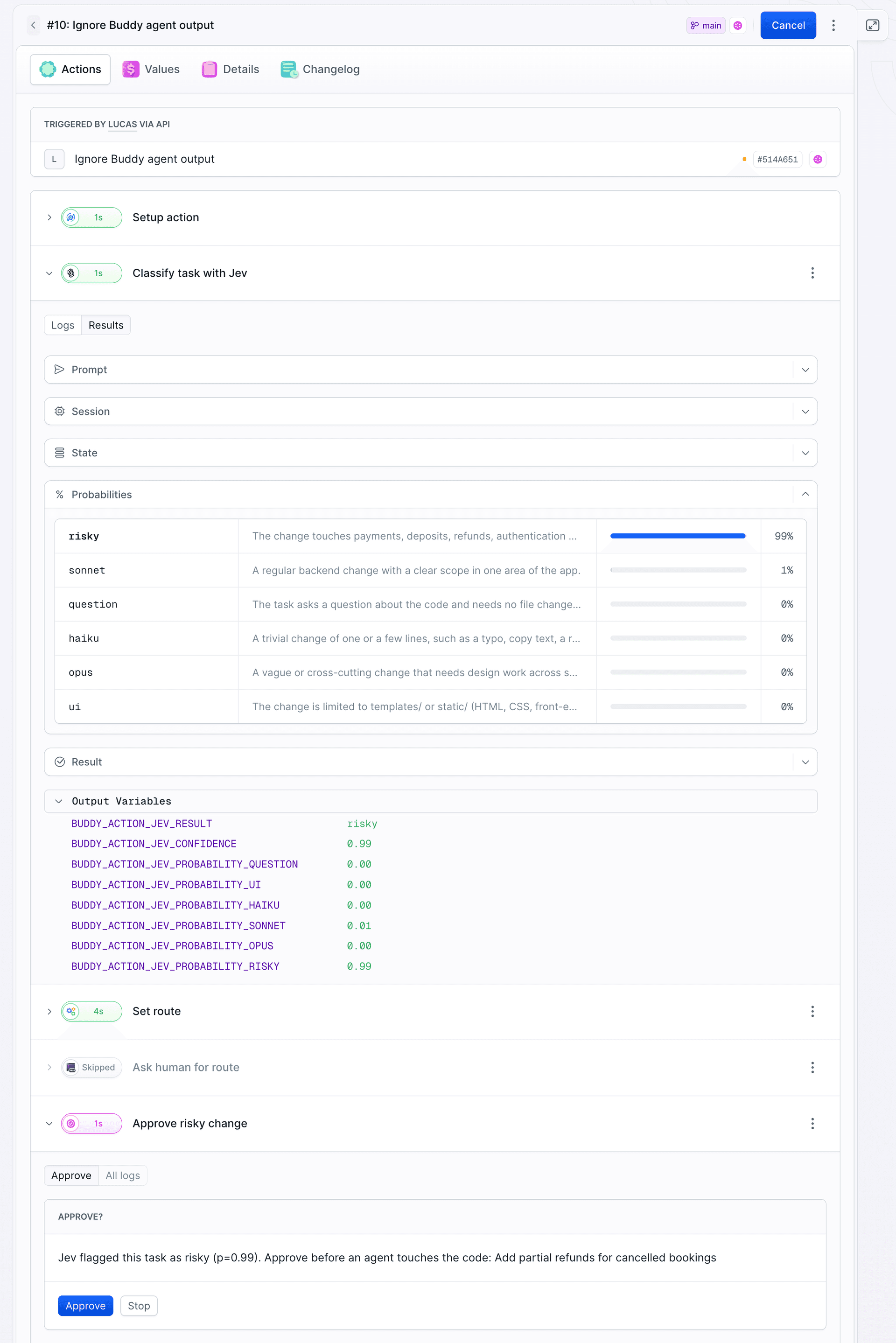Collapse the Classify task with Jev row
Screen dimensions: 896x1343
click(49, 273)
